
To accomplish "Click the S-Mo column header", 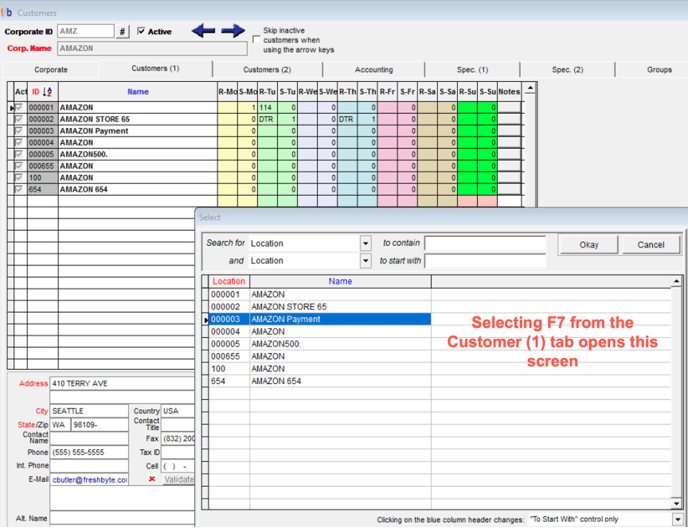I will pos(247,92).
